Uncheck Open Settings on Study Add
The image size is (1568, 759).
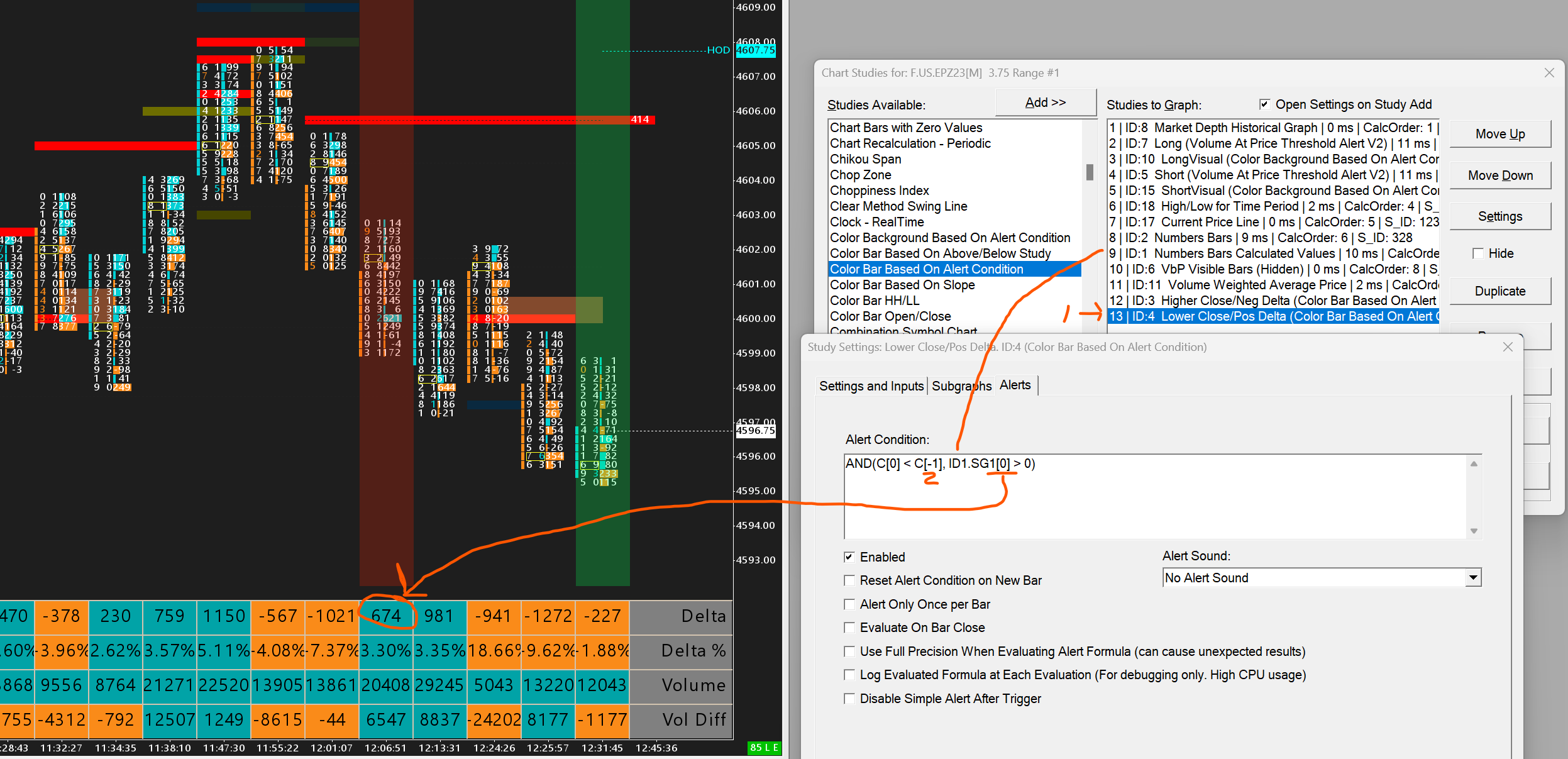click(x=1264, y=104)
